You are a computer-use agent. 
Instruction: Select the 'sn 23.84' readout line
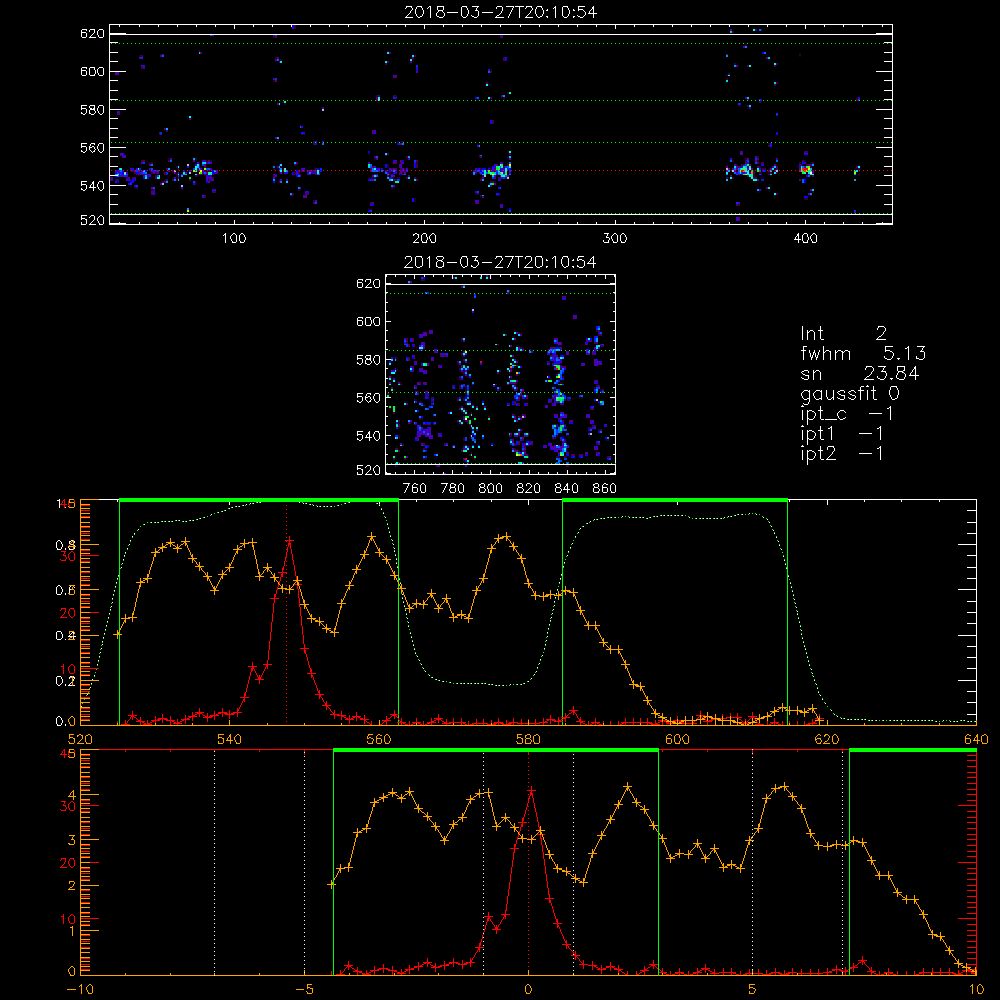(860, 373)
